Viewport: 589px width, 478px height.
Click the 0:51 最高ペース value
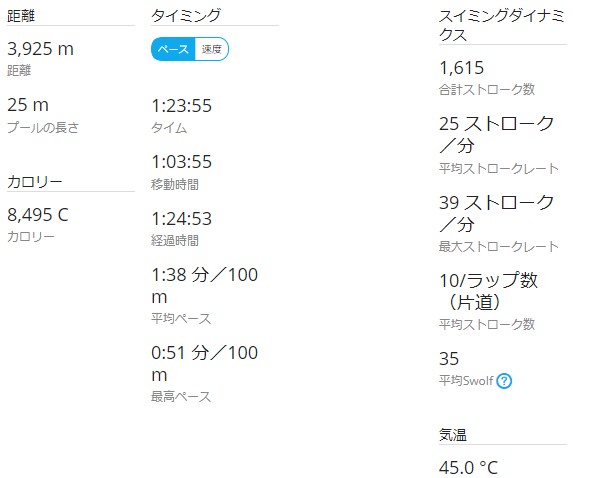(205, 363)
